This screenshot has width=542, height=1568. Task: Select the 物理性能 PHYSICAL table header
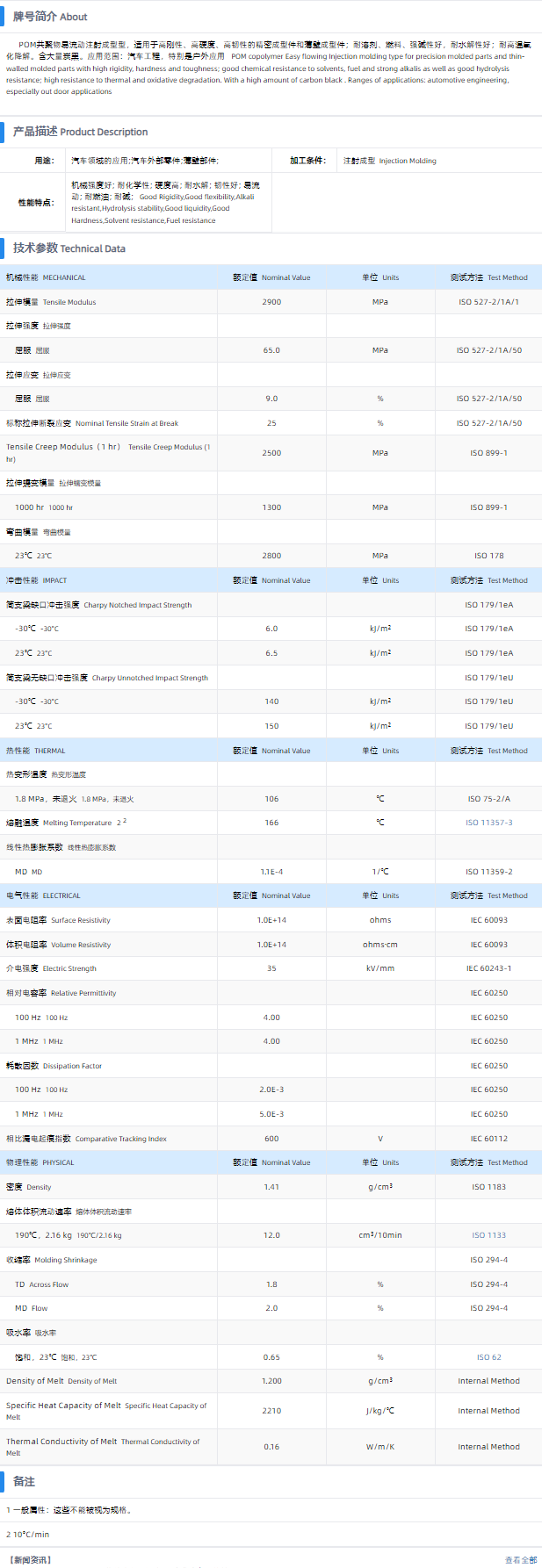[40, 1162]
